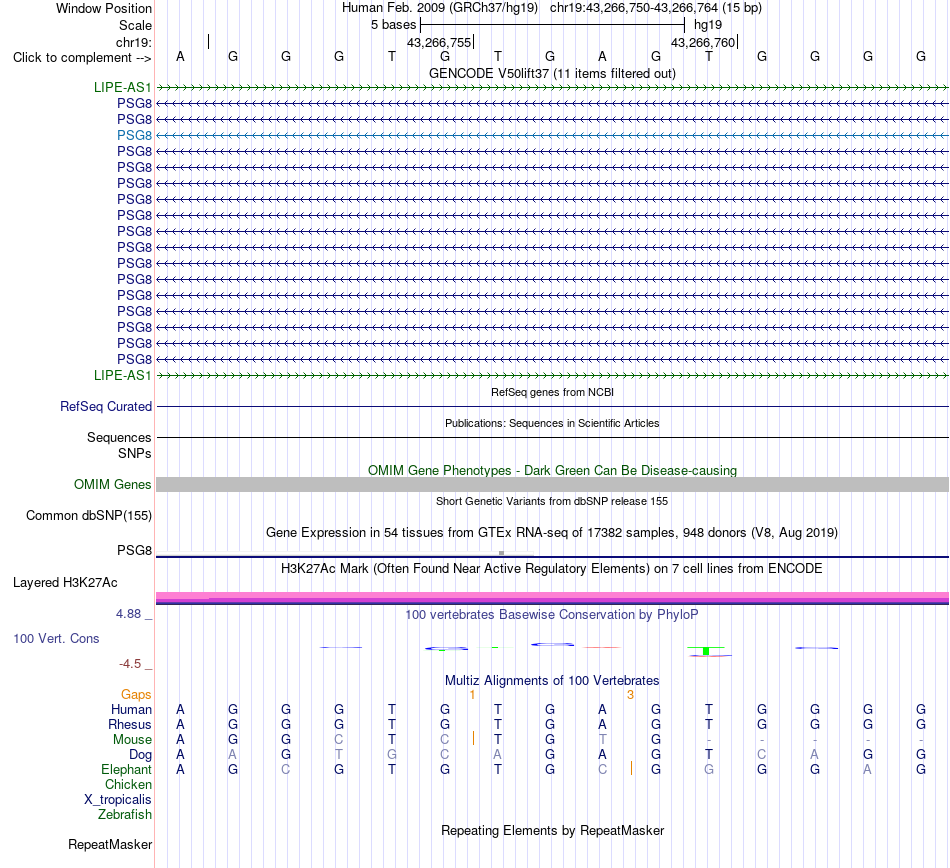Open the H3K27Ac Mark ENCODE track title
The width and height of the screenshot is (950, 868).
pos(552,569)
